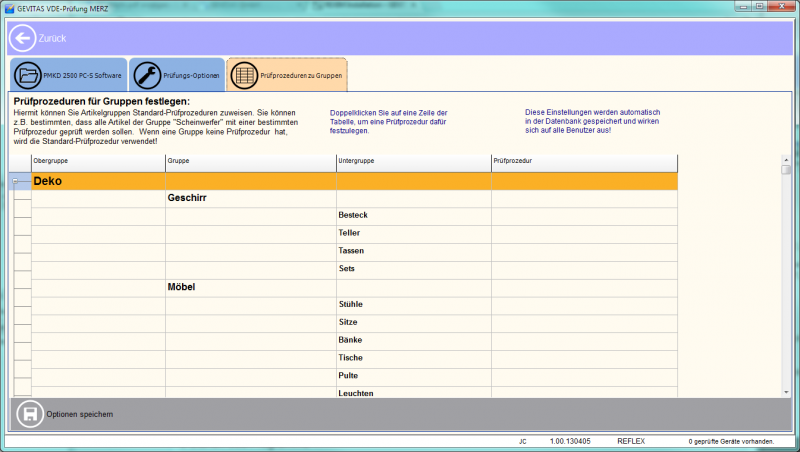Click the Zurück back arrow icon
The width and height of the screenshot is (800, 452).
click(22, 38)
